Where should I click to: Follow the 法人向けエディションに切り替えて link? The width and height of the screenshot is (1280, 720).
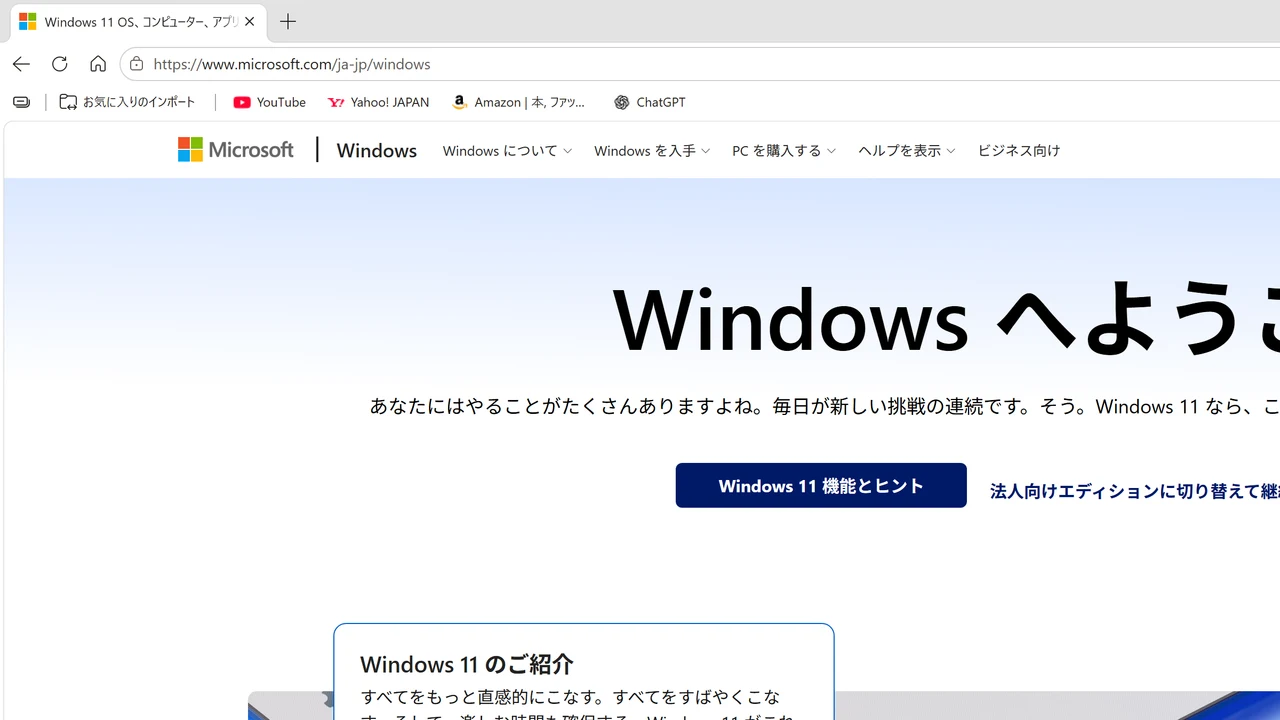tap(1135, 491)
